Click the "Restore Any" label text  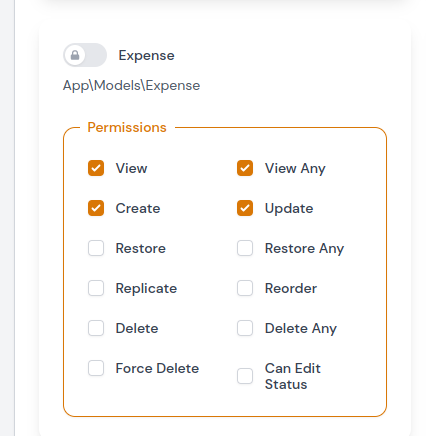(304, 249)
